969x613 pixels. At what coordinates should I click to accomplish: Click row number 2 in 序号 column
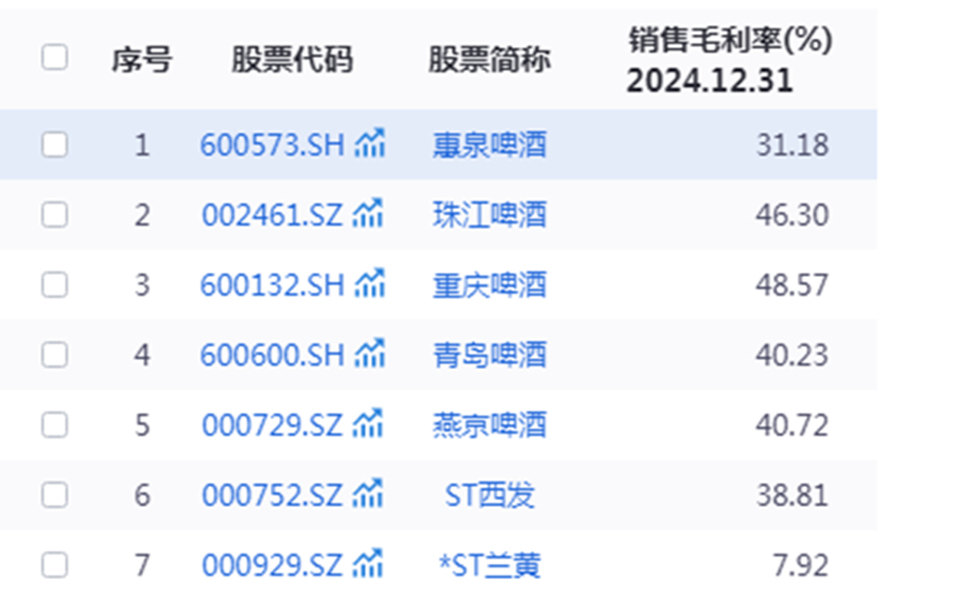pos(142,215)
